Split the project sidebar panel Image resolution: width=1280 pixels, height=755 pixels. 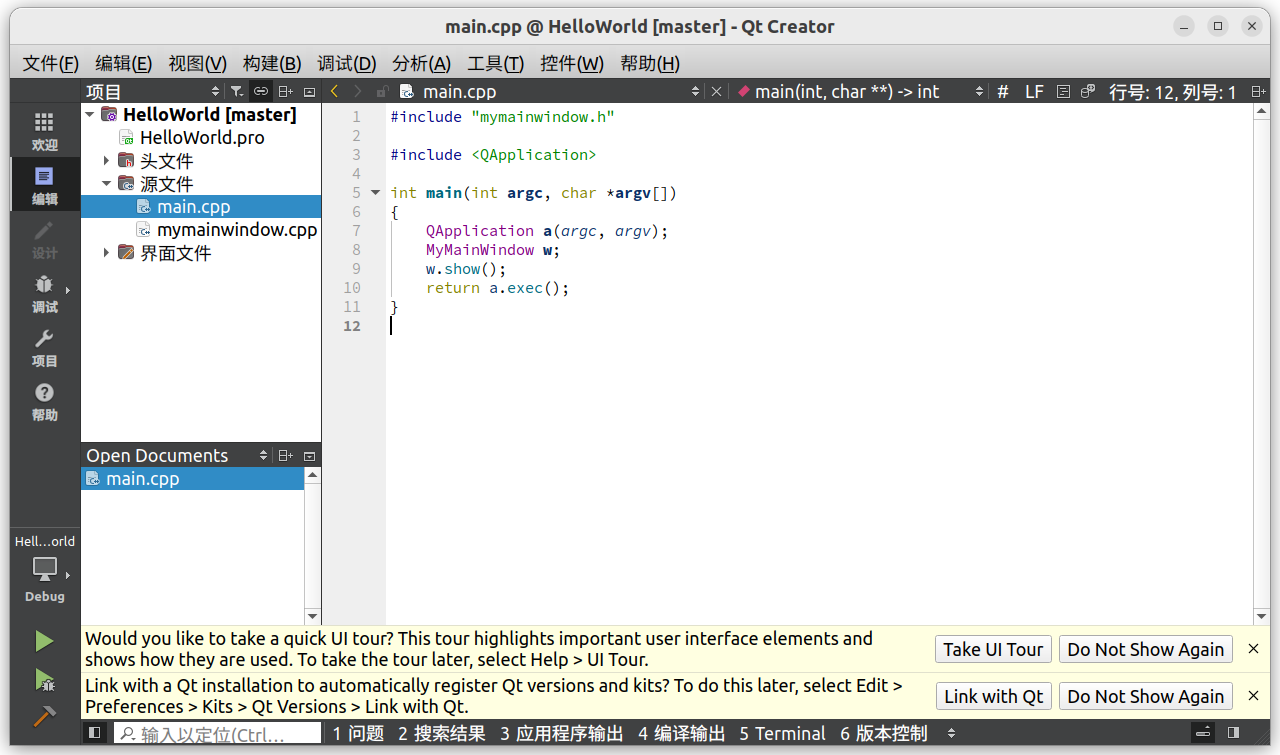point(285,91)
